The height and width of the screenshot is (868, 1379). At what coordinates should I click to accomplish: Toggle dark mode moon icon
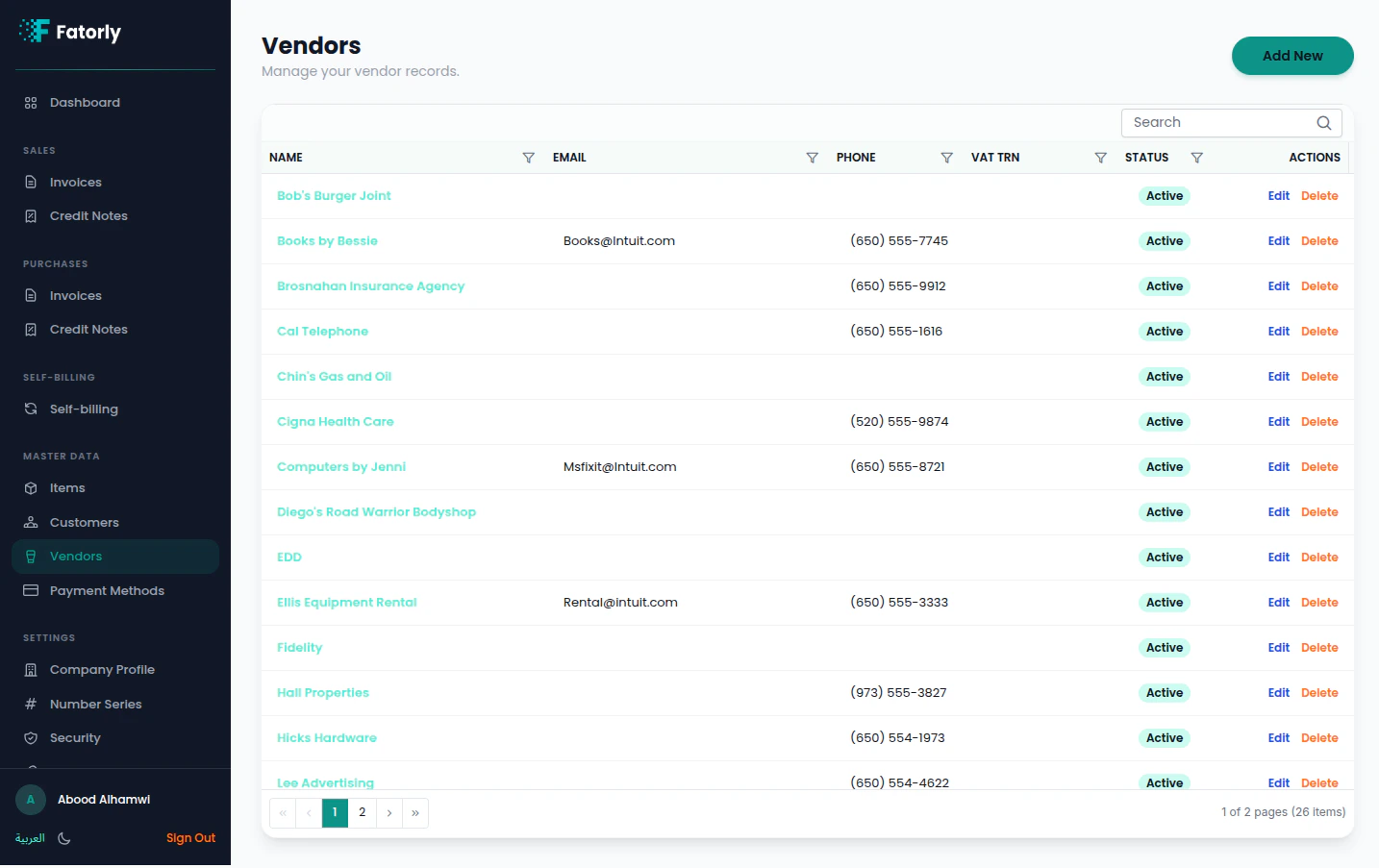[64, 838]
